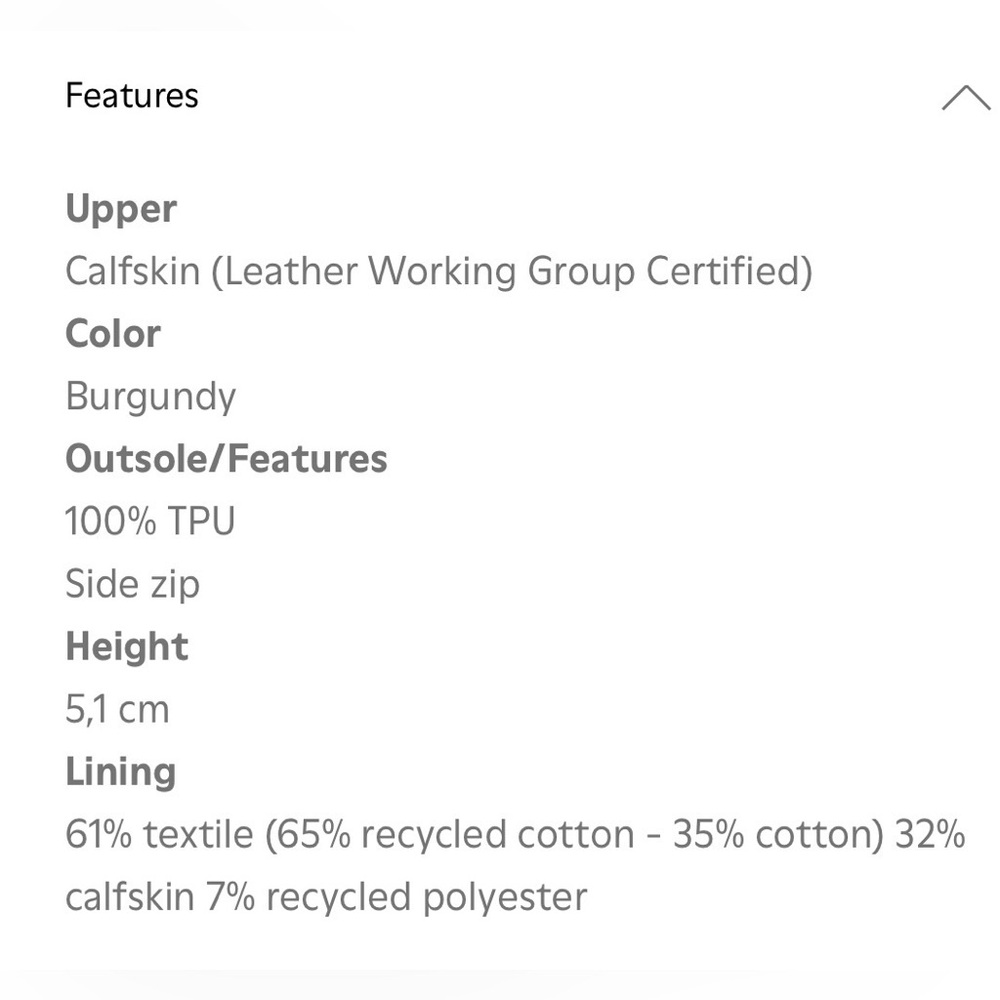This screenshot has width=1000, height=1000.
Task: Click the Lining label
Action: click(x=121, y=772)
